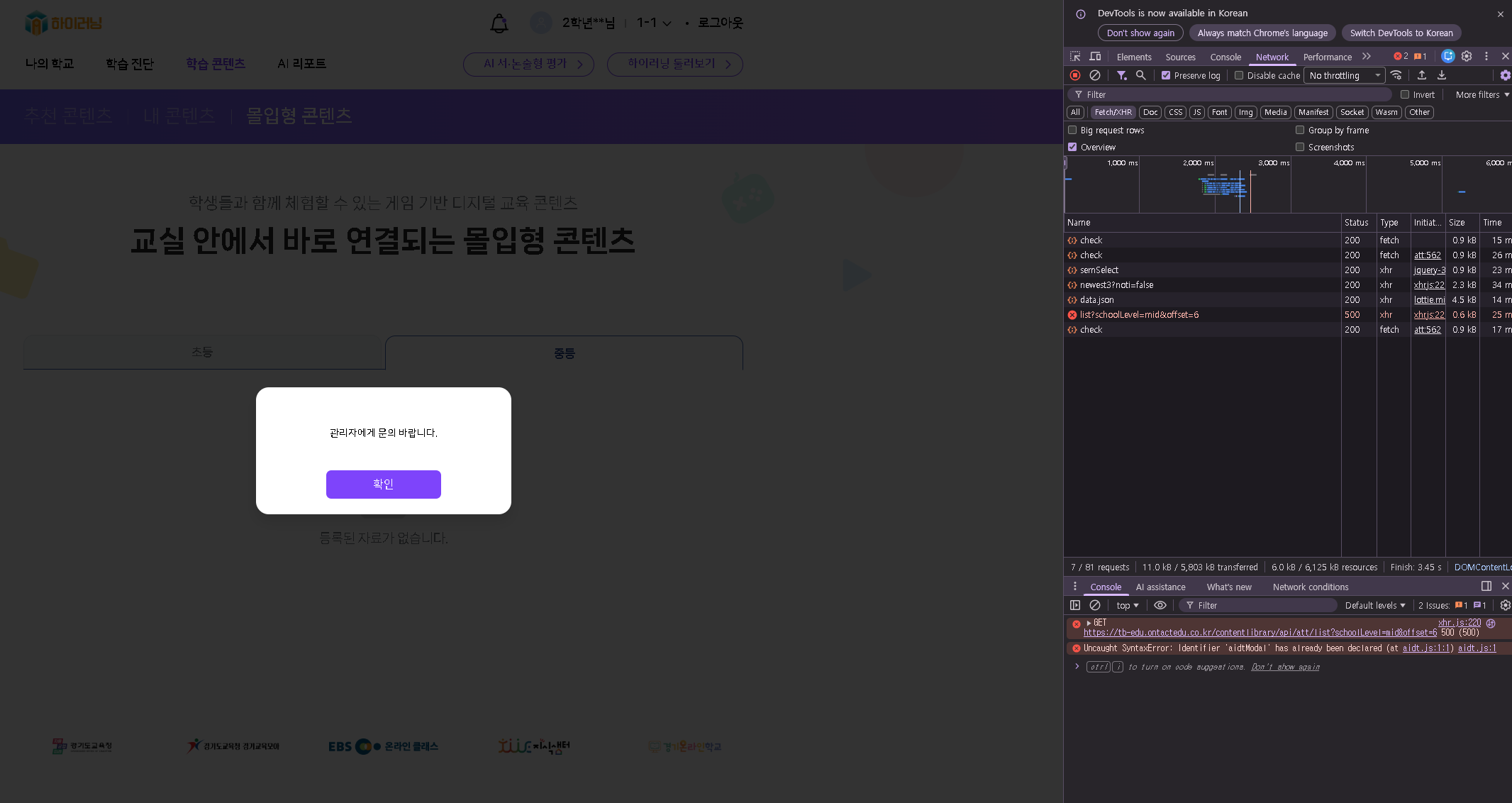
Task: Click the orange issues count badge in tab bar
Action: 1420,56
